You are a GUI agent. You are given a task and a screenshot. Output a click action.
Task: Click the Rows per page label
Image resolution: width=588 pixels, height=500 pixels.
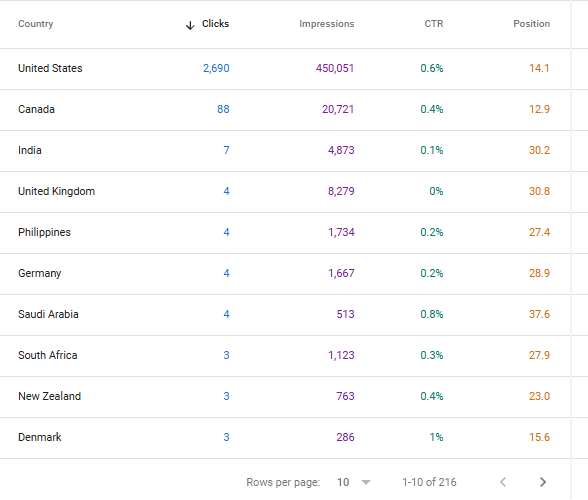(283, 482)
